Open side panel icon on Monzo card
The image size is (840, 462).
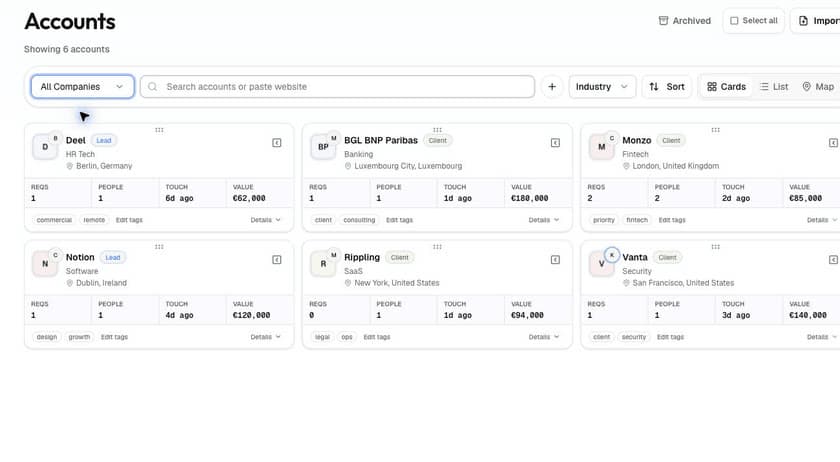coord(833,143)
